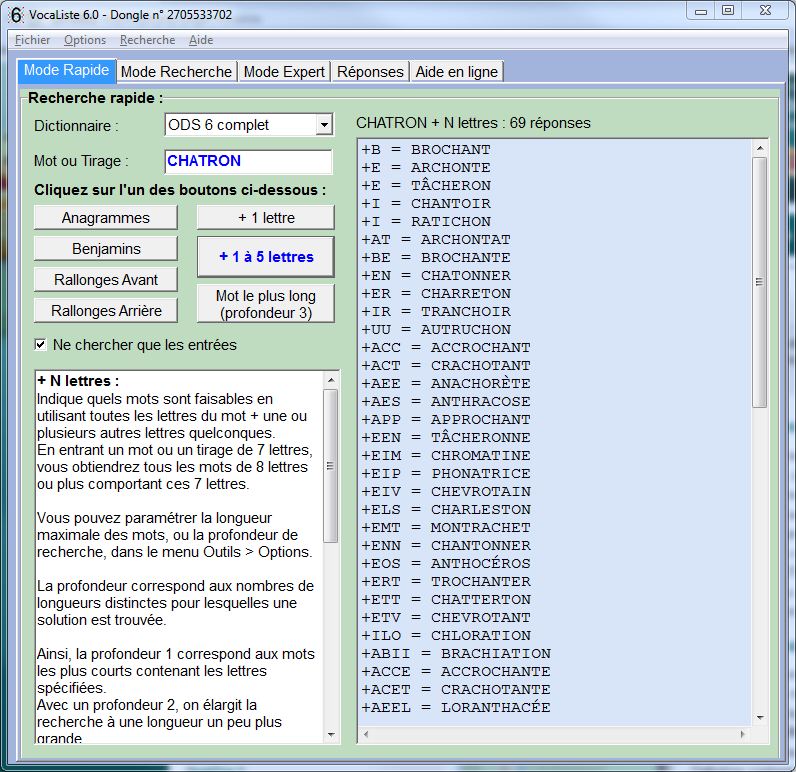Click results horizontal scrollbar left arrow
This screenshot has height=772, width=796.
point(366,734)
